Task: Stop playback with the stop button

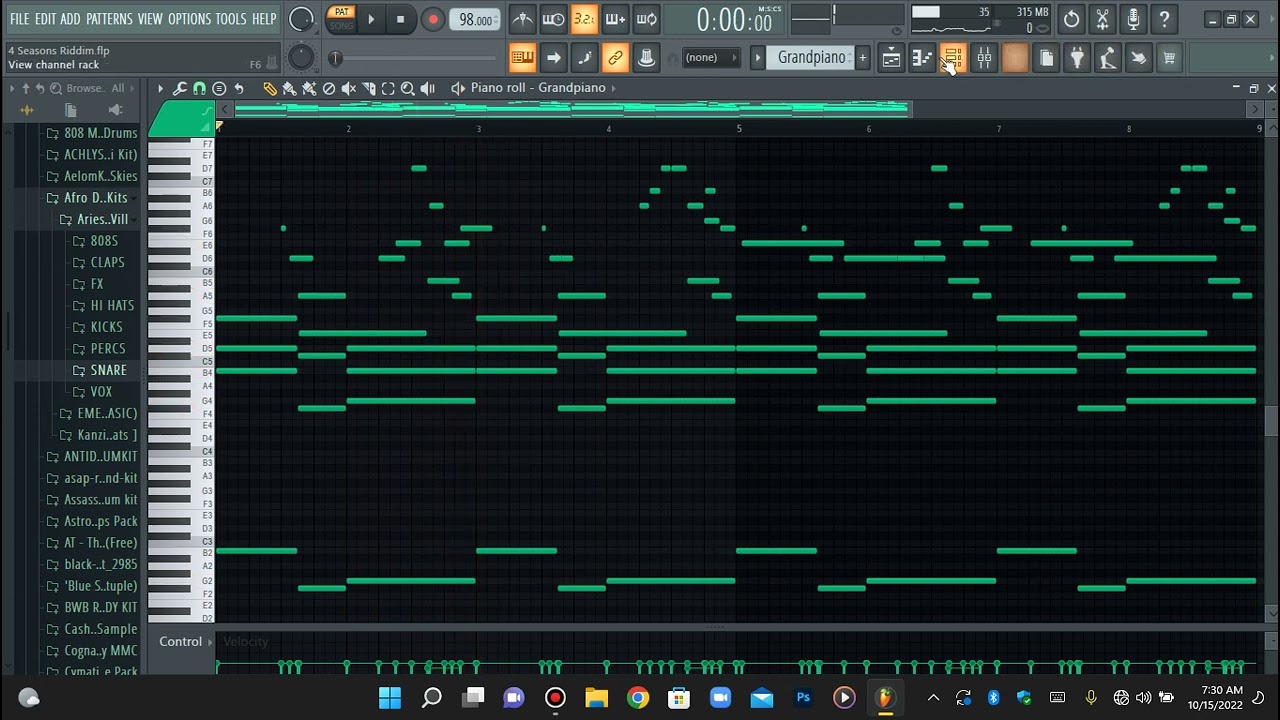Action: click(x=401, y=19)
